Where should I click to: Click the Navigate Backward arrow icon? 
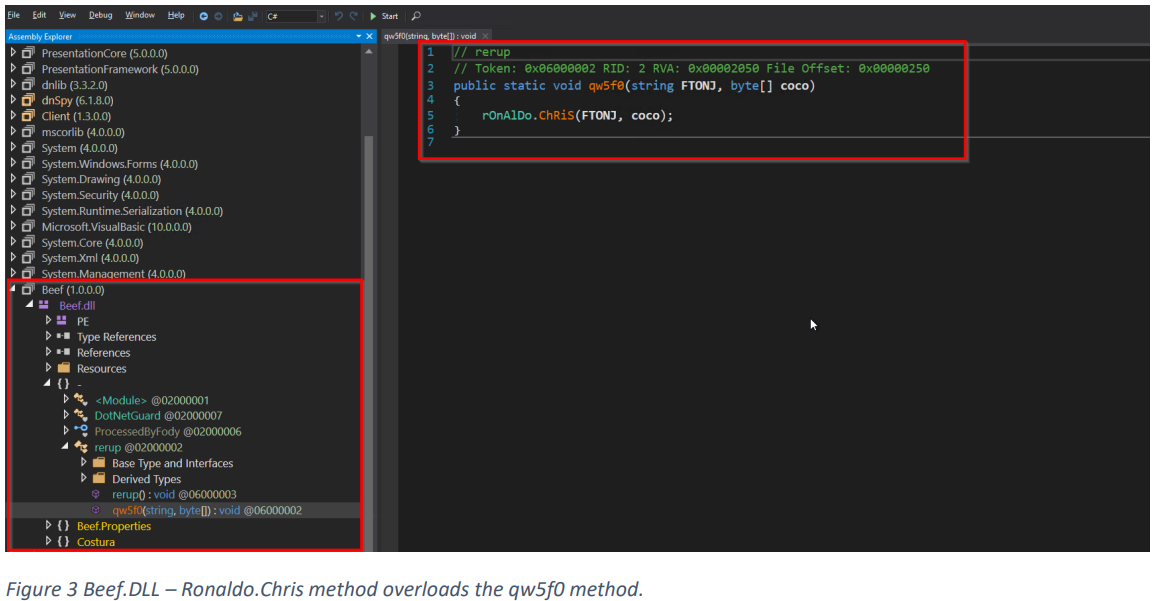pyautogui.click(x=203, y=16)
